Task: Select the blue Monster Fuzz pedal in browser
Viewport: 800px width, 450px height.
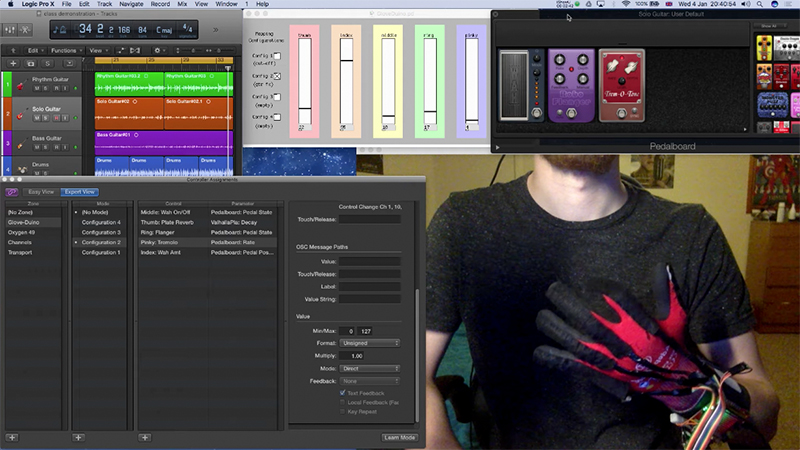Action: (x=772, y=105)
